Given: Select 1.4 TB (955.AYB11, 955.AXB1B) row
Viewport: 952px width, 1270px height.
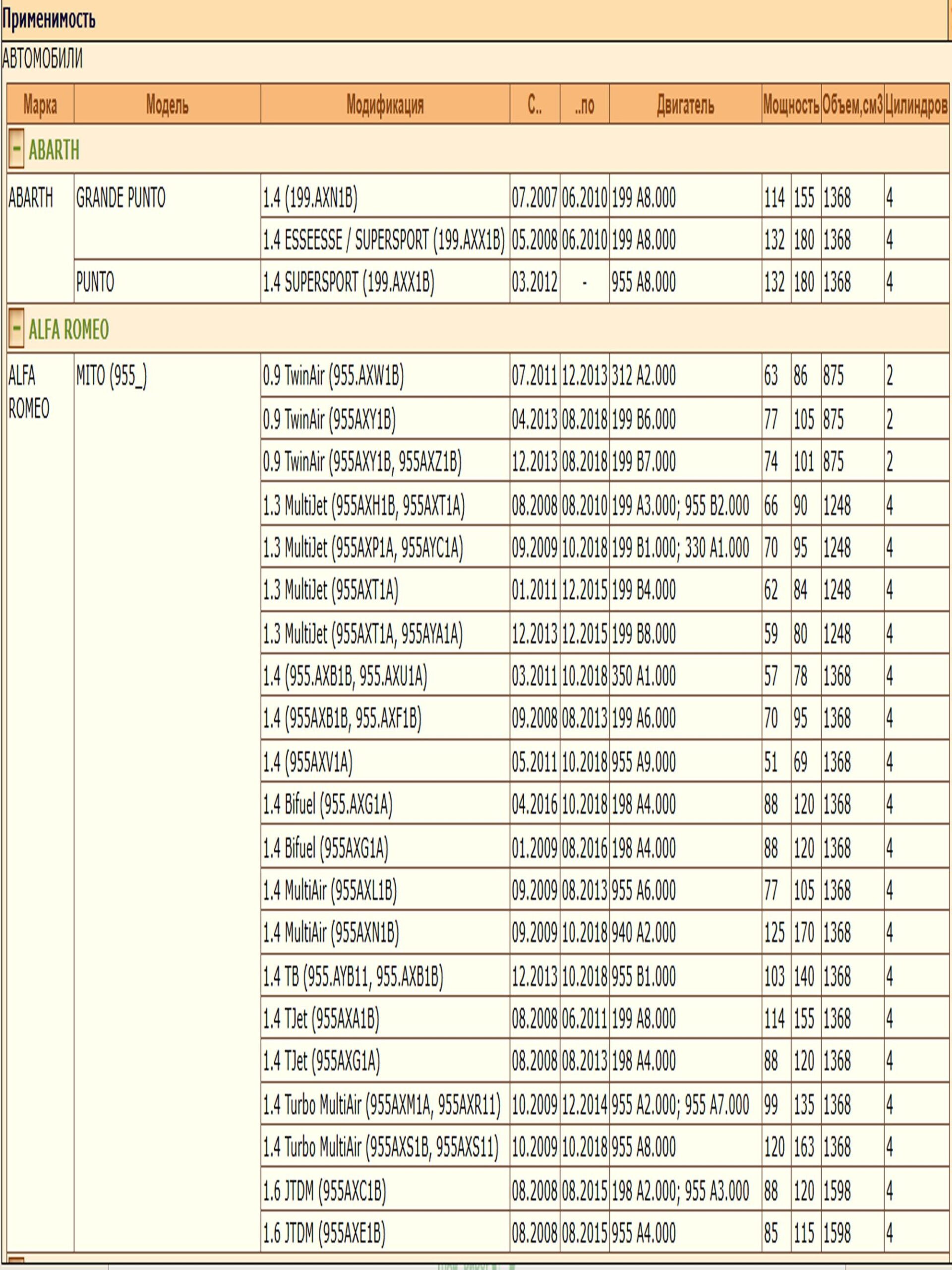Looking at the screenshot, I should [353, 977].
